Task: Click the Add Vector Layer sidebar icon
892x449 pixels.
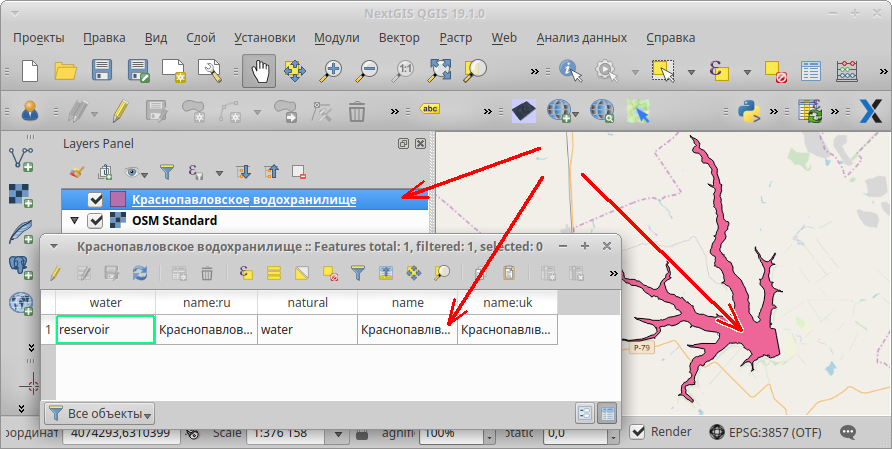Action: click(x=21, y=159)
